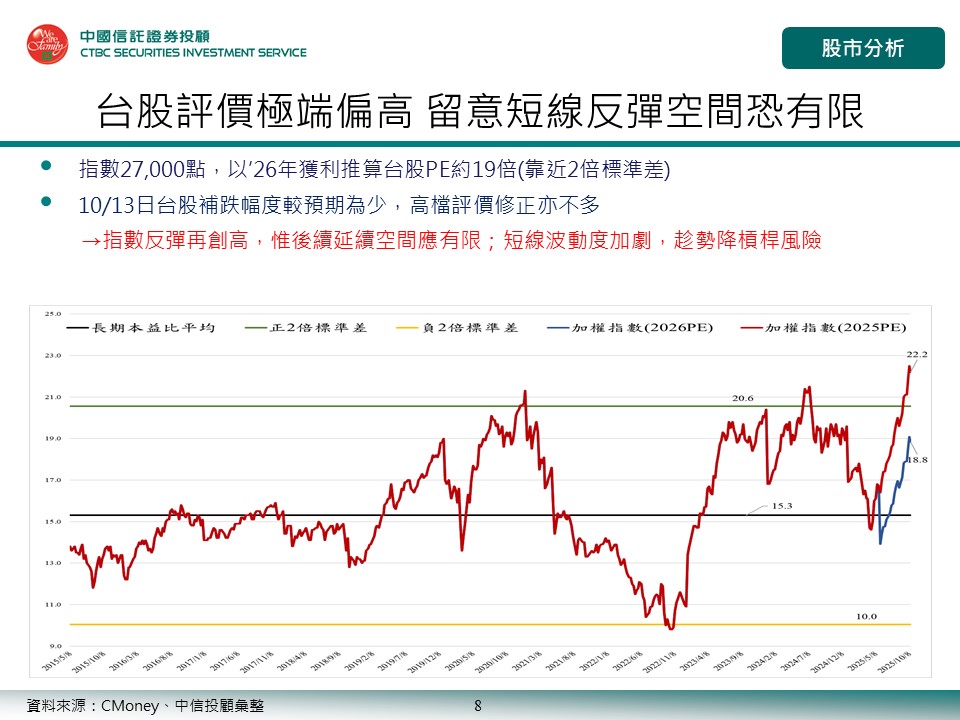Click the yellow 負2倍標準差 legend entry
This screenshot has width=960, height=720.
(460, 327)
